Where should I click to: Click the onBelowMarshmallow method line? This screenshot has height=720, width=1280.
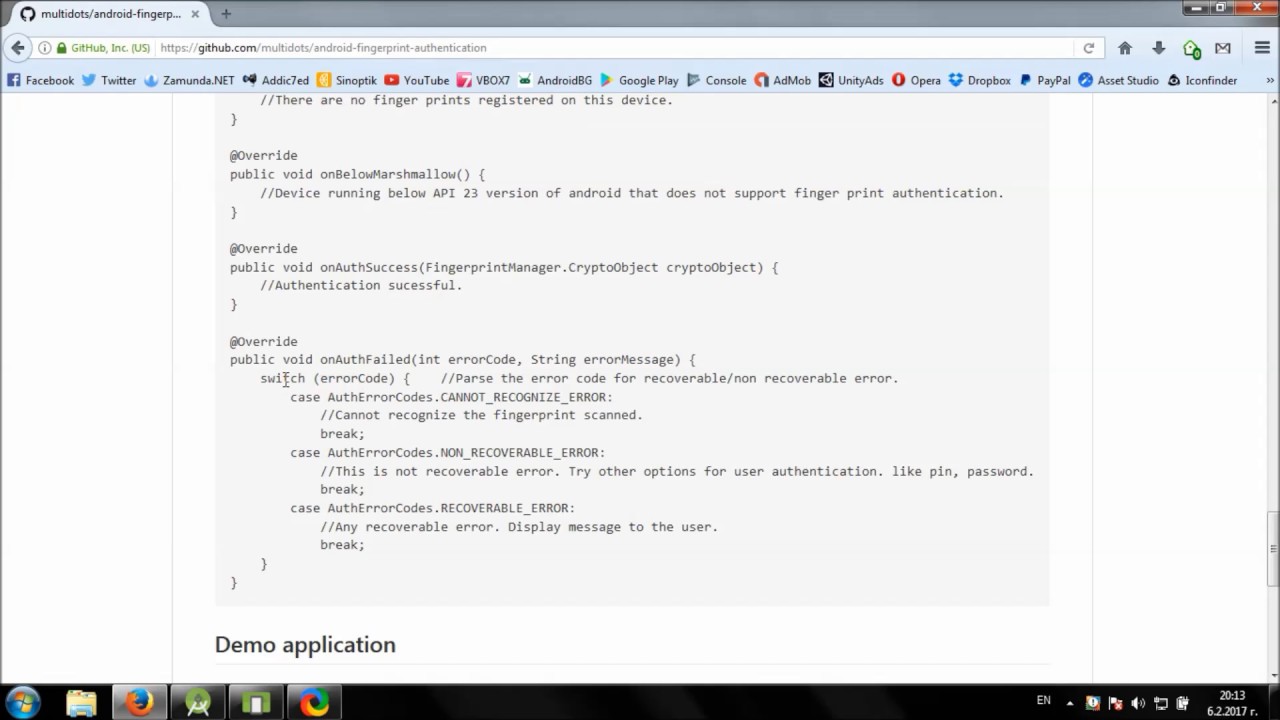pyautogui.click(x=357, y=174)
